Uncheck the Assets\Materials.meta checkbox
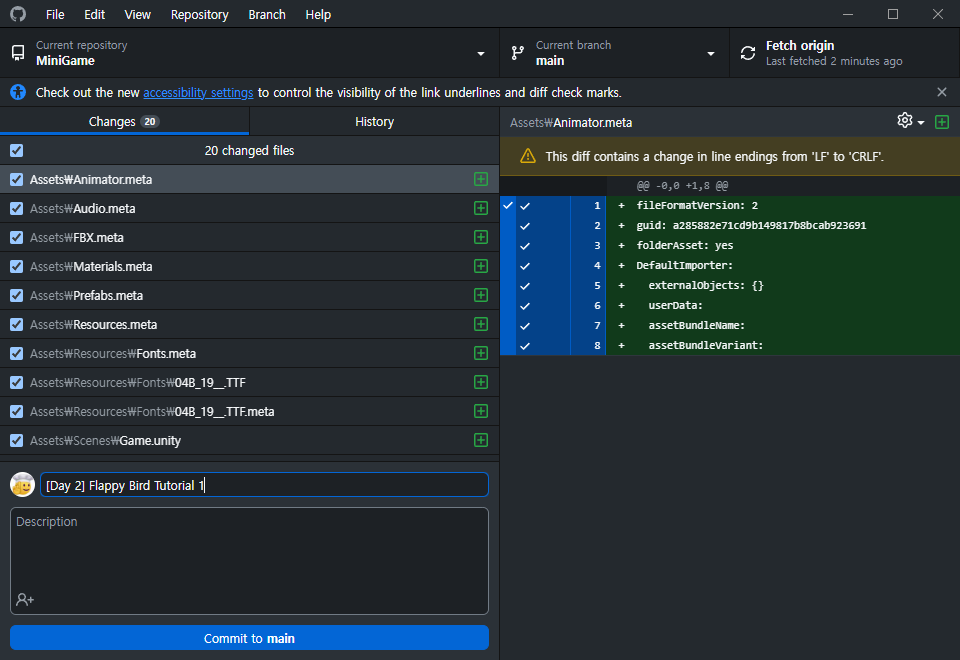Screen dimensions: 960x660 coord(17,266)
